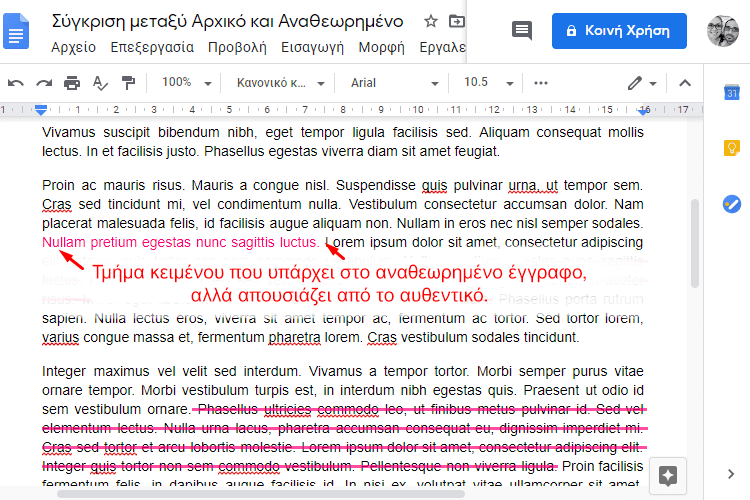Click the document title text

[x=227, y=22]
